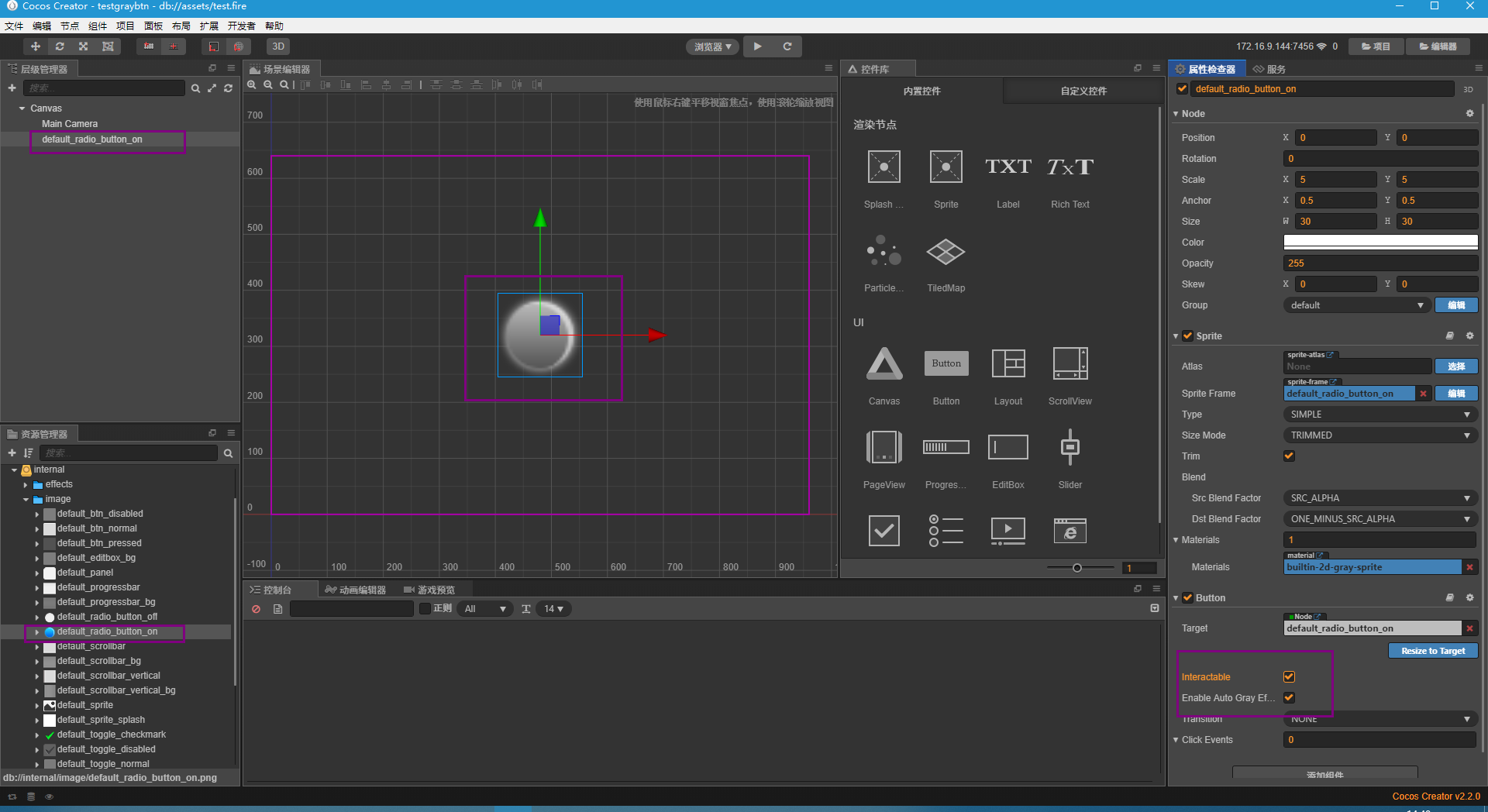The width and height of the screenshot is (1488, 812).
Task: Open the console log level All dropdown
Action: coord(485,609)
